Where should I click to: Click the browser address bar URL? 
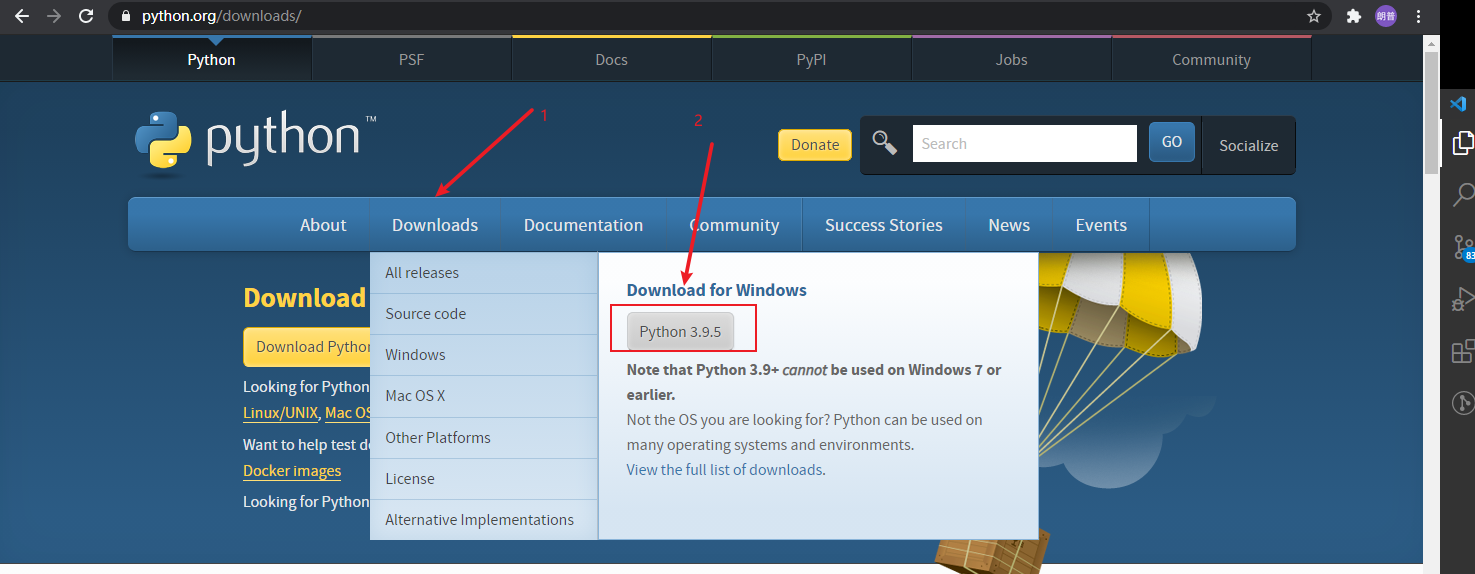(221, 16)
